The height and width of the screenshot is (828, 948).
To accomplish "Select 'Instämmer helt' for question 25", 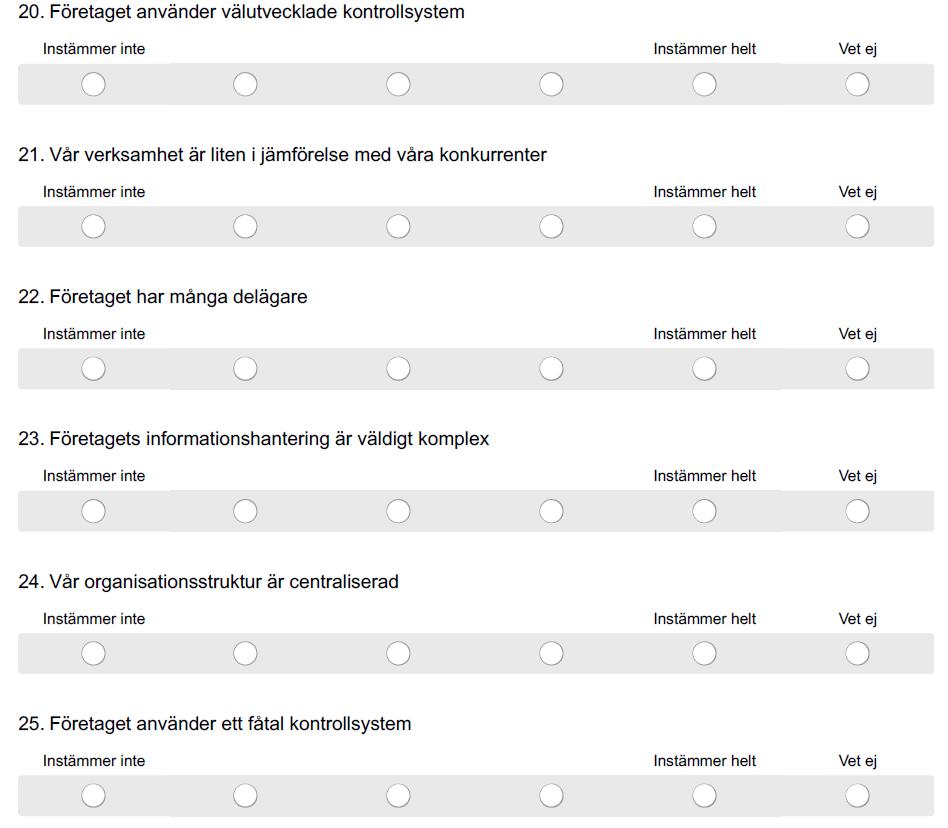I will click(x=704, y=795).
